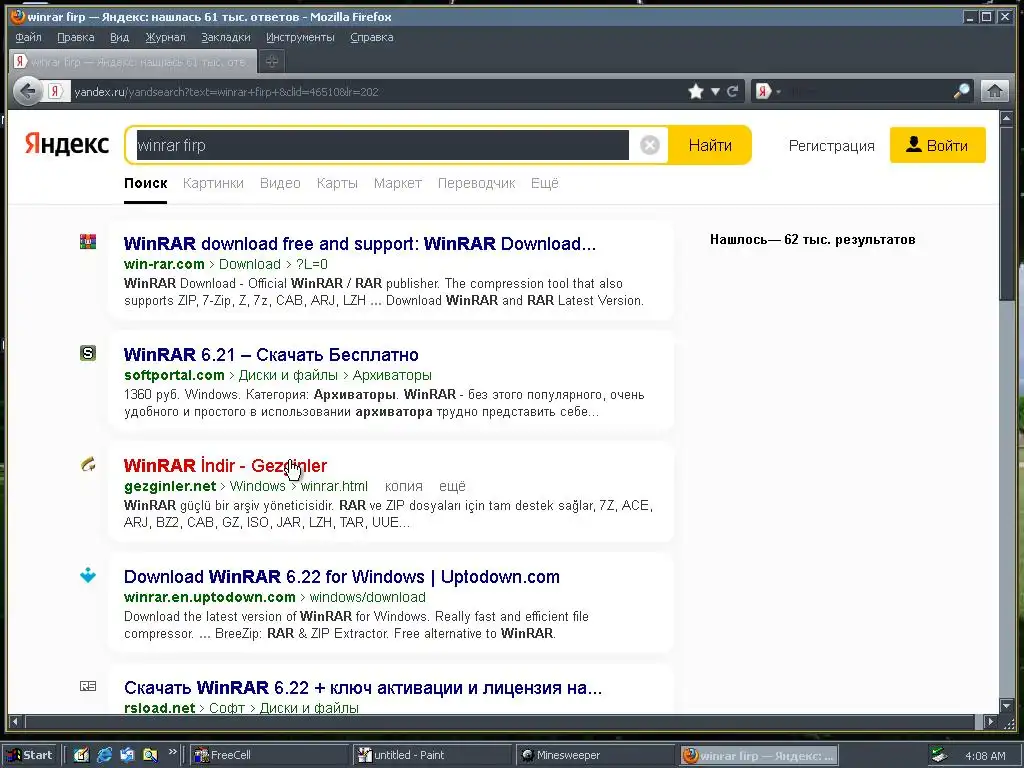Viewport: 1024px width, 768px height.
Task: Select the winrar firp Yandex tab
Action: click(133, 62)
